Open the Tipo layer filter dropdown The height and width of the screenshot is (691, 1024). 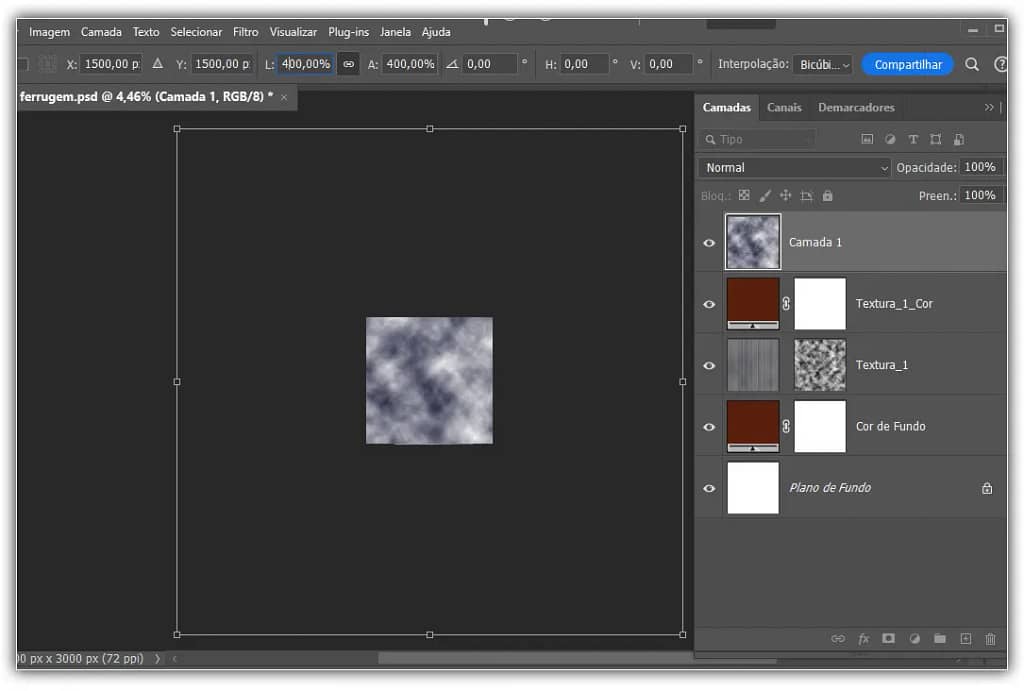(758, 139)
